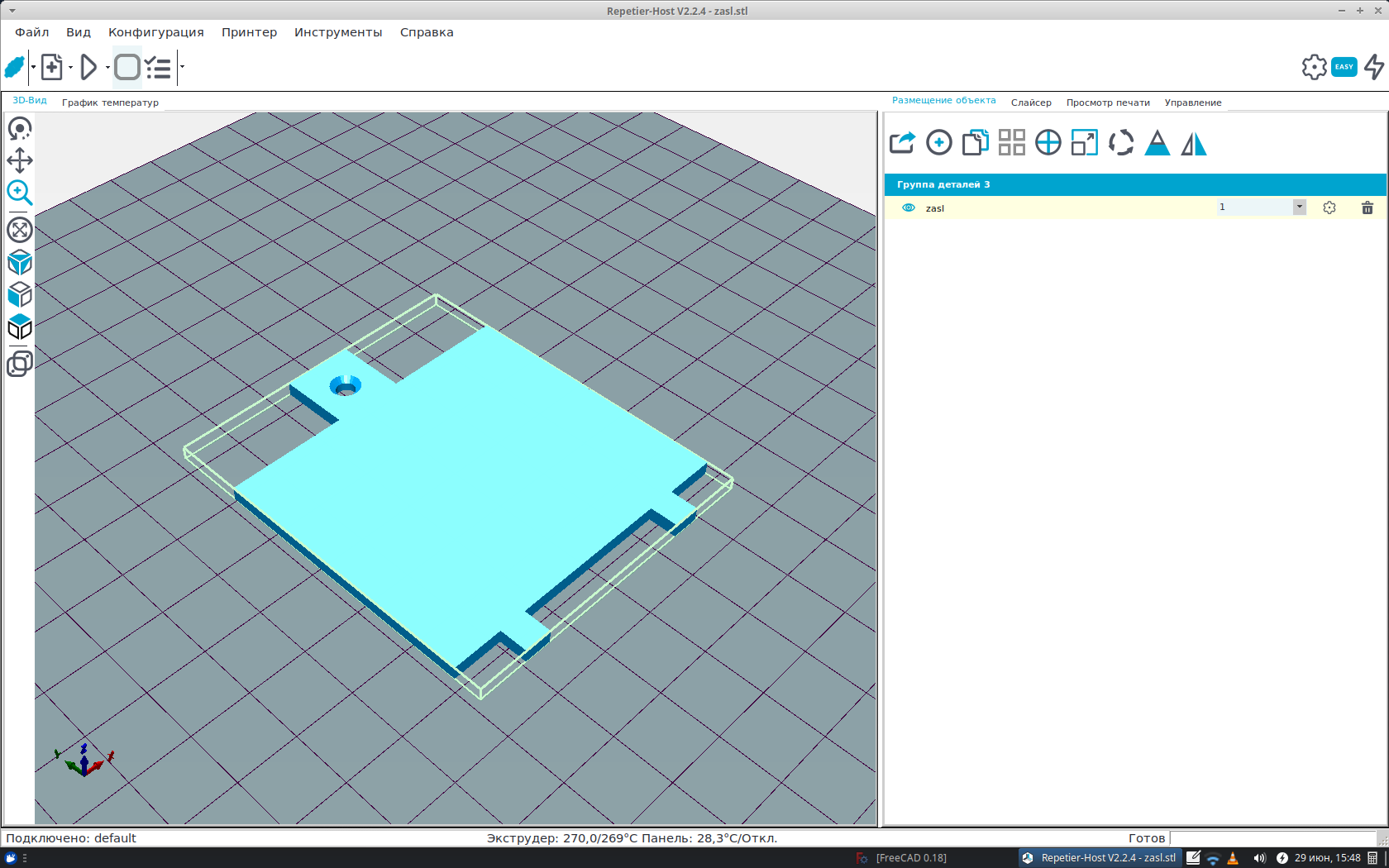Switch to the 3D-Вид tab
Screen dimensions: 1389x868
(x=30, y=101)
